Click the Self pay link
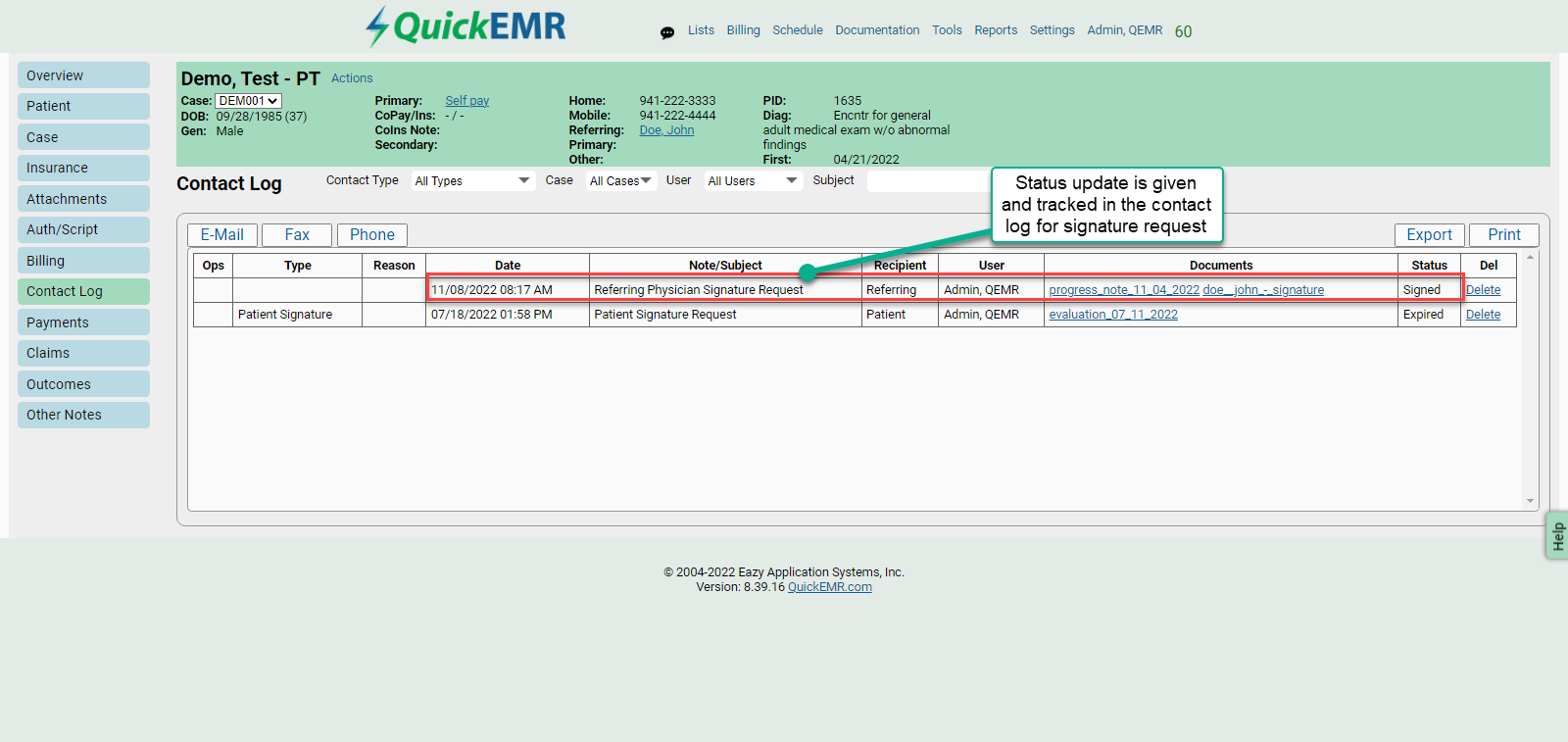The width and height of the screenshot is (1568, 742). 466,101
